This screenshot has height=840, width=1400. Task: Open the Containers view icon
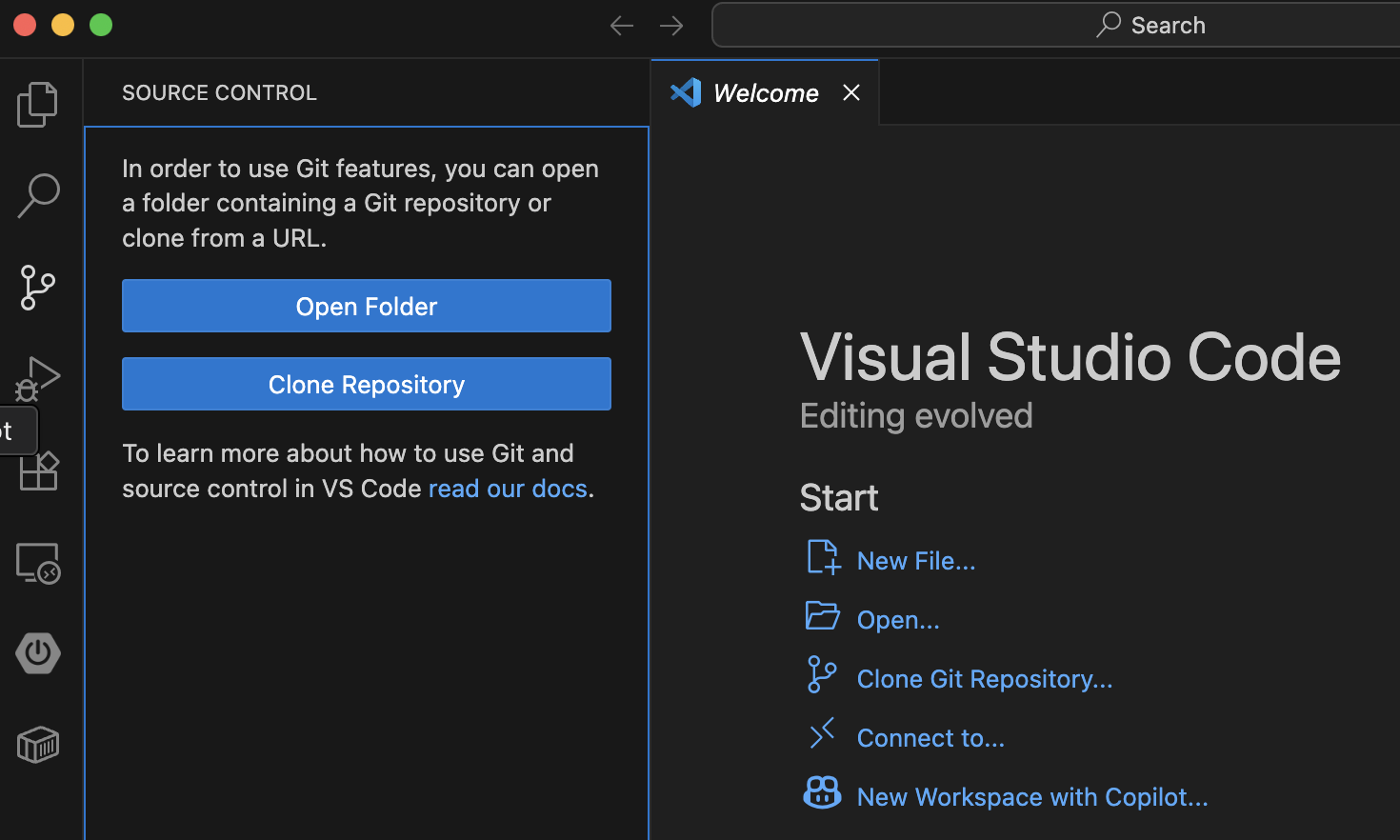tap(38, 745)
